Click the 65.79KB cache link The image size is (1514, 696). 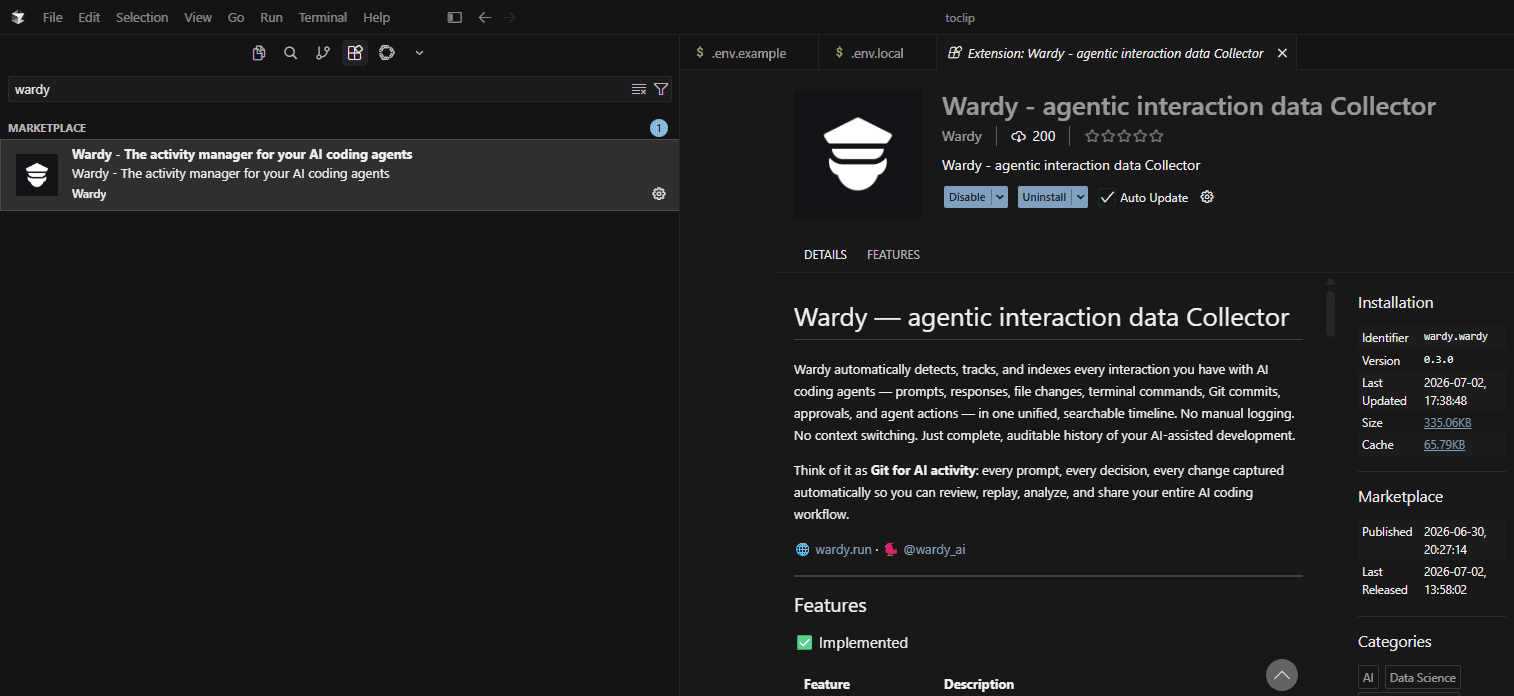tap(1444, 445)
